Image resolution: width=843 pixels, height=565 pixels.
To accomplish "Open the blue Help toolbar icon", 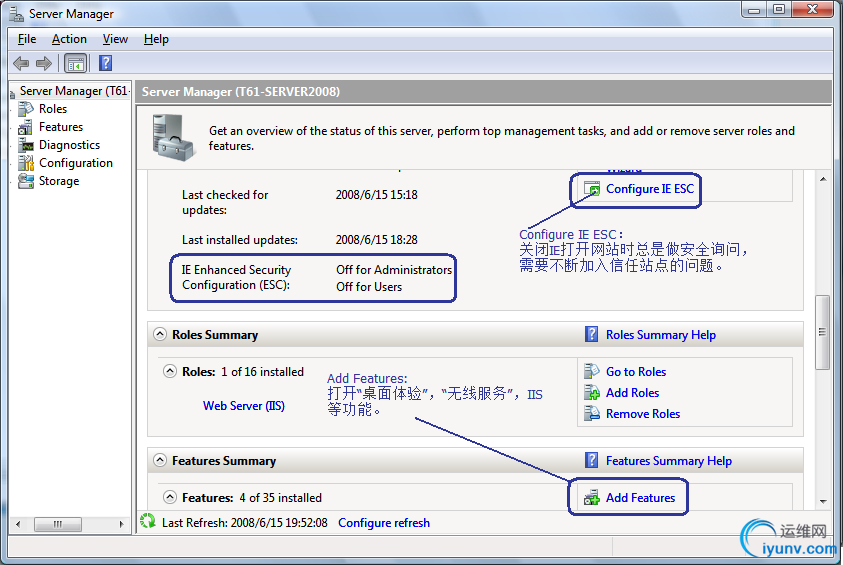I will (x=105, y=63).
